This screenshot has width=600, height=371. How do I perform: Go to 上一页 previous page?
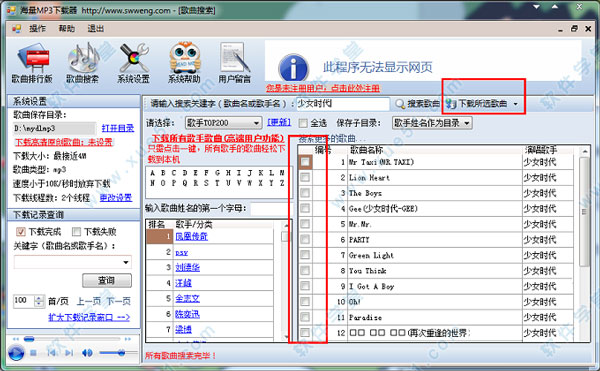click(89, 301)
